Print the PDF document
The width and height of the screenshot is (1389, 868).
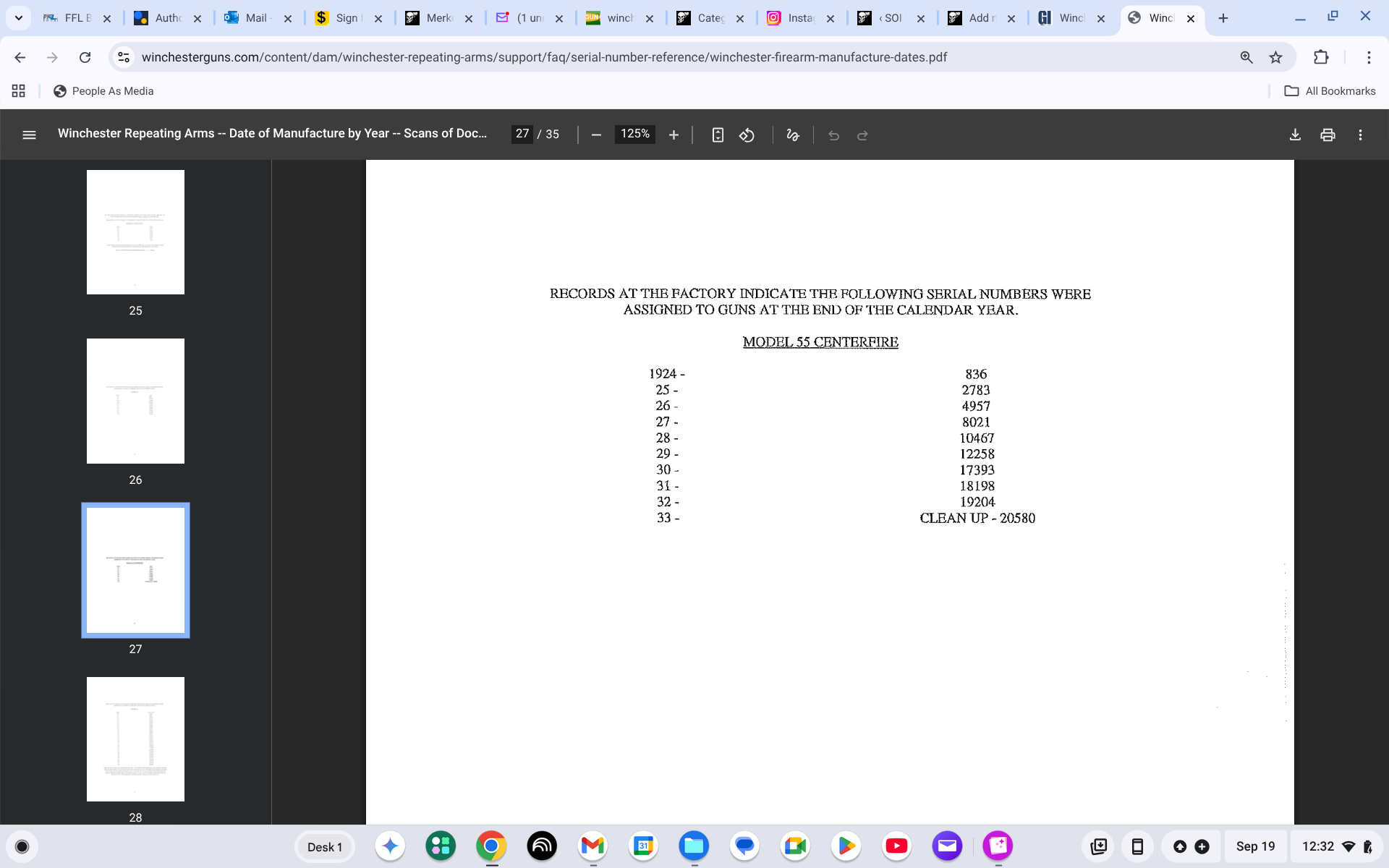(x=1328, y=135)
